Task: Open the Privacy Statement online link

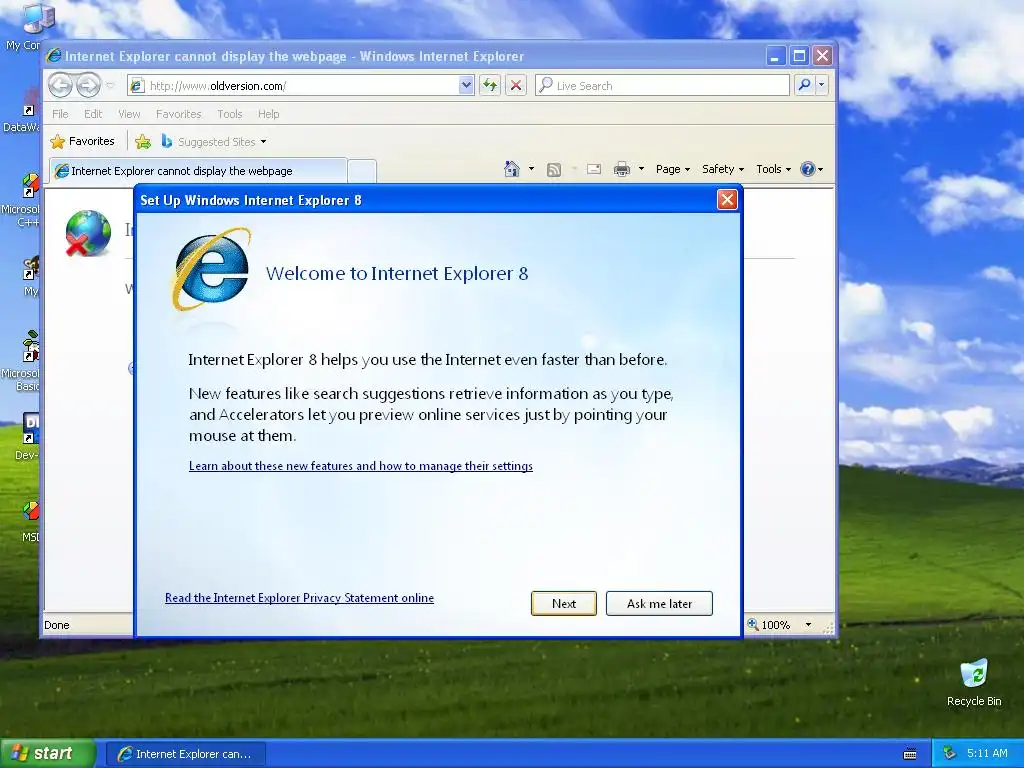Action: 299,598
